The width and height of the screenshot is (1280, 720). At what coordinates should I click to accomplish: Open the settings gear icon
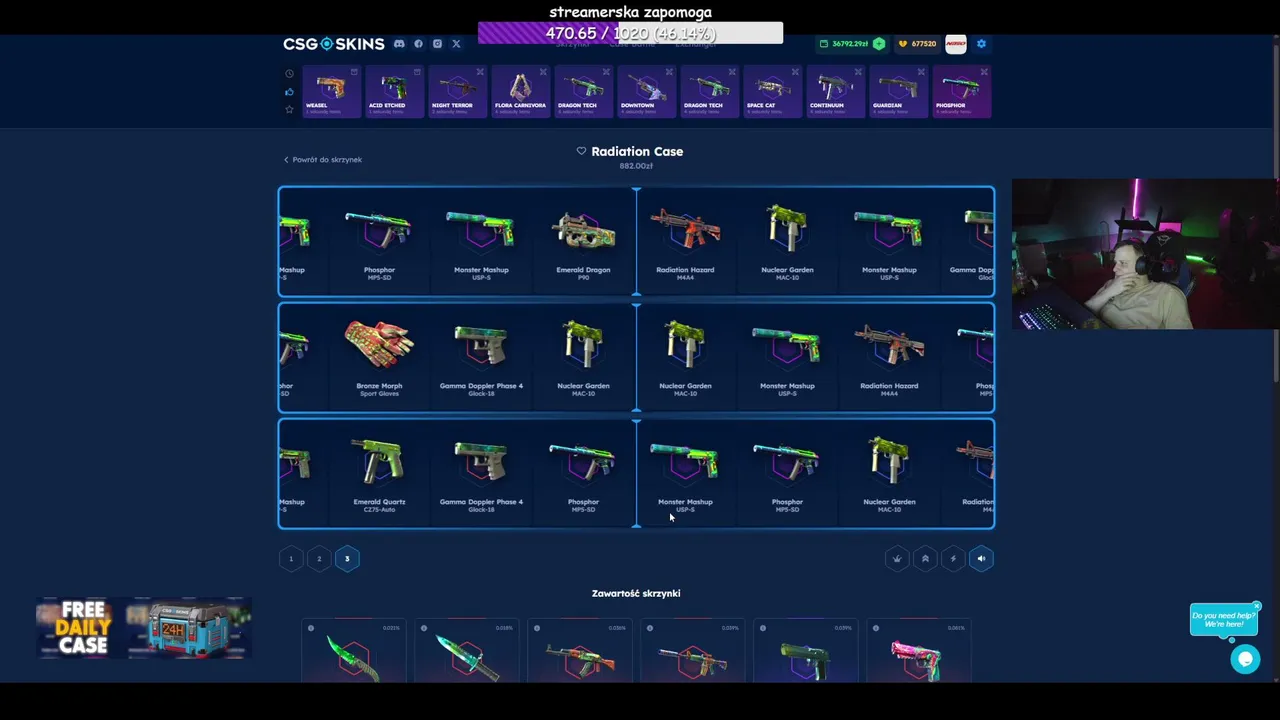point(981,44)
